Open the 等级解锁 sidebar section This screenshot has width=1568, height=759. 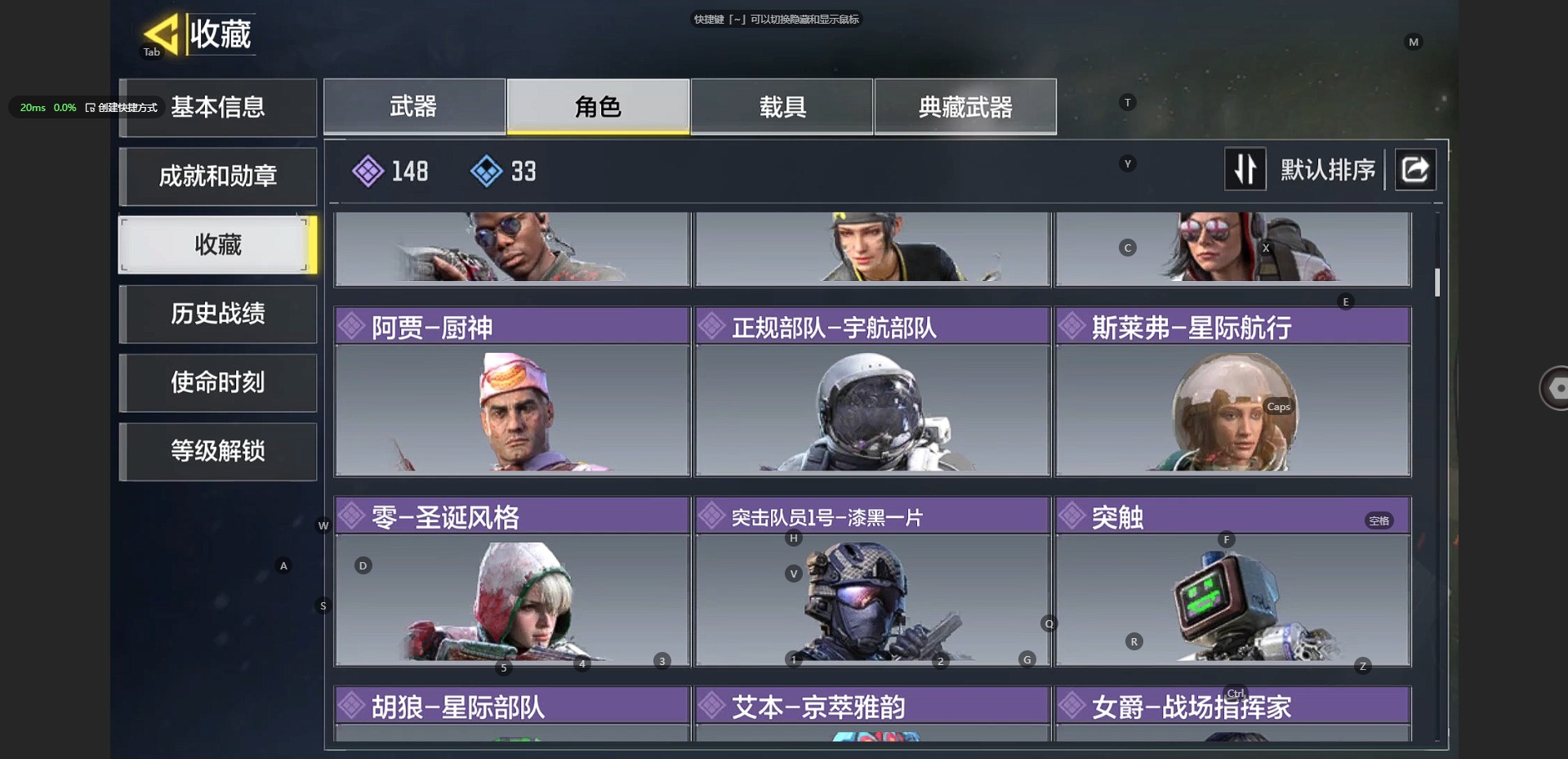tap(218, 451)
